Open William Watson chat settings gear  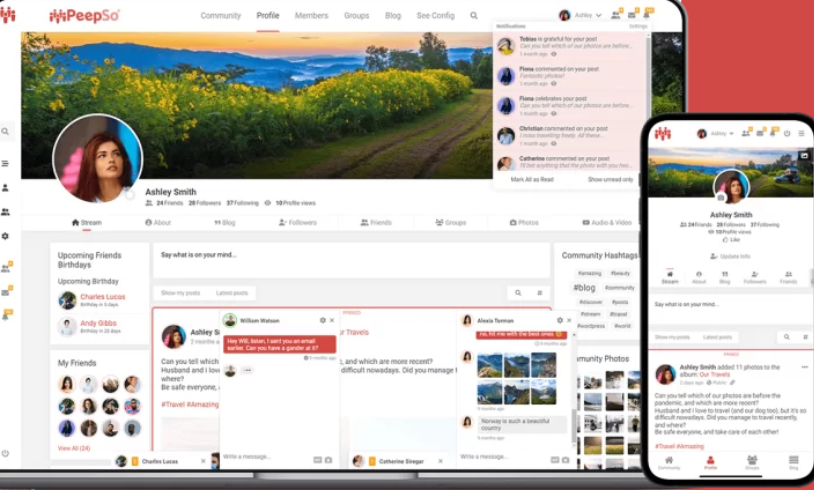point(322,320)
